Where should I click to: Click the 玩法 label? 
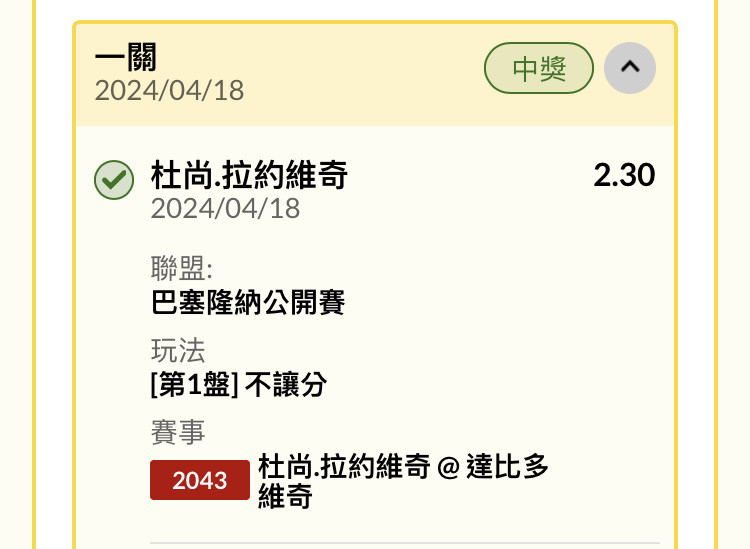click(x=178, y=351)
